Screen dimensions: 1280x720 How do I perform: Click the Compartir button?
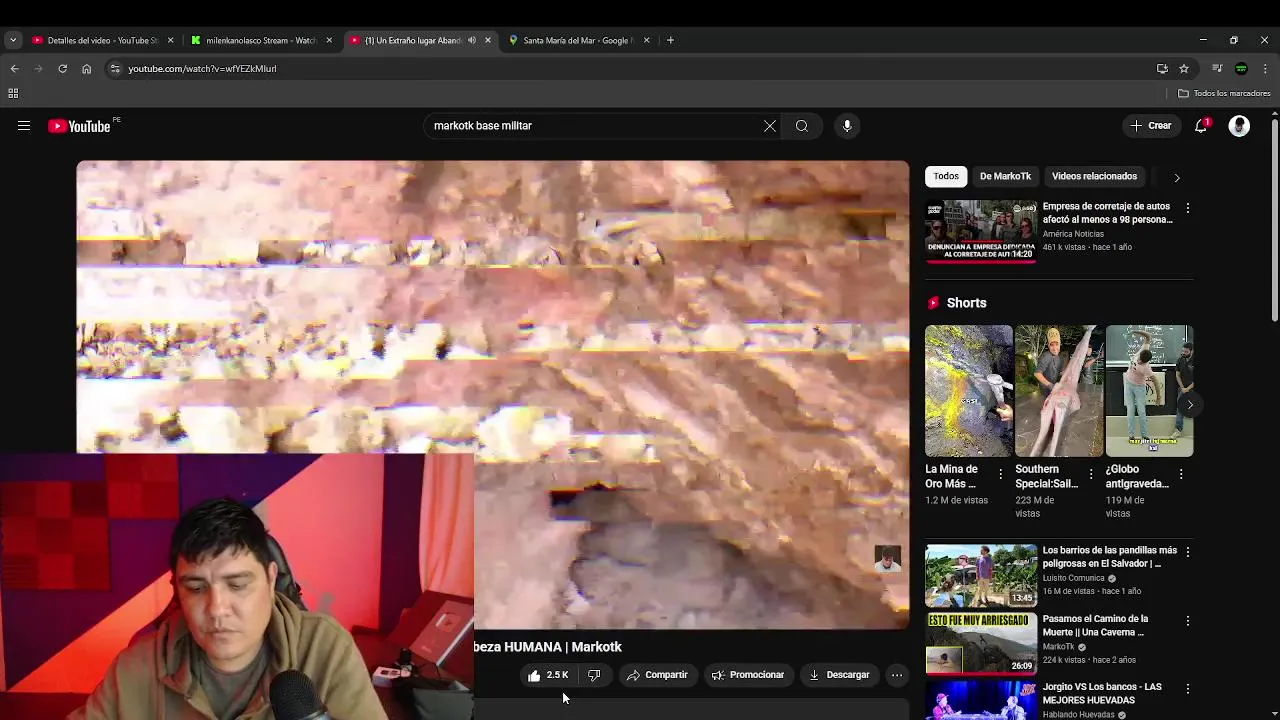[x=657, y=675]
